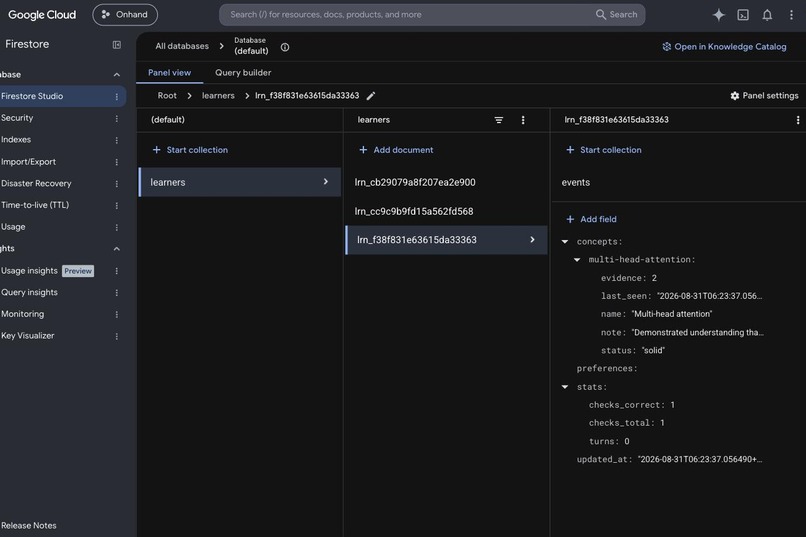This screenshot has height=537, width=806.
Task: Switch to Query builder tab
Action: [243, 72]
